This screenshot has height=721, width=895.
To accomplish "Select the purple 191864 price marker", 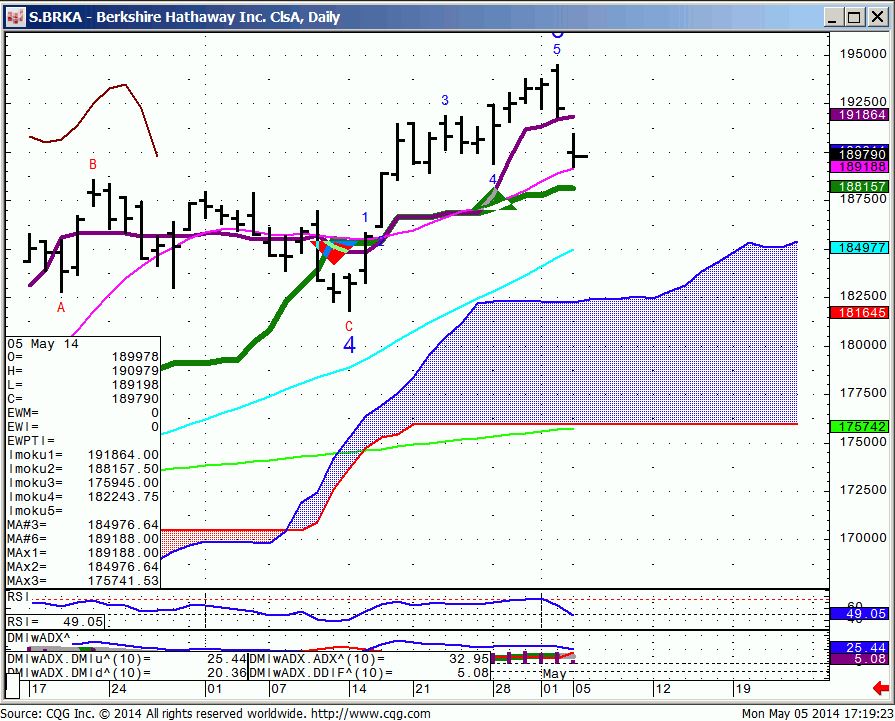I will [859, 115].
